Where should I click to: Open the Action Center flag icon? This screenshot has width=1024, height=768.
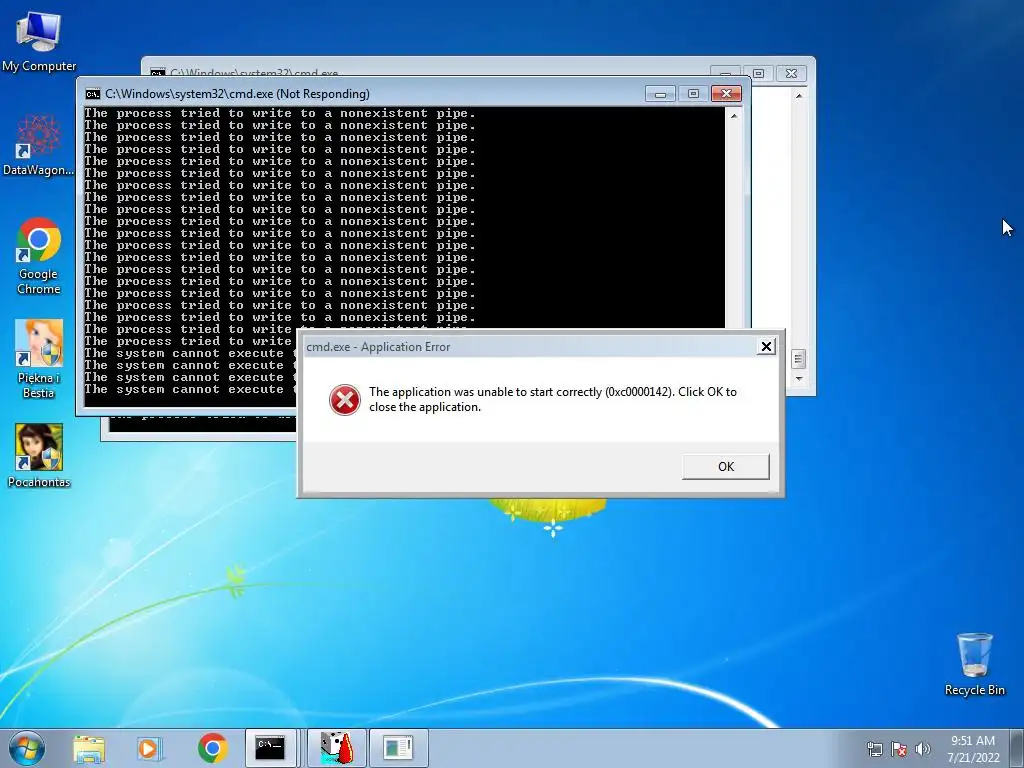point(899,749)
